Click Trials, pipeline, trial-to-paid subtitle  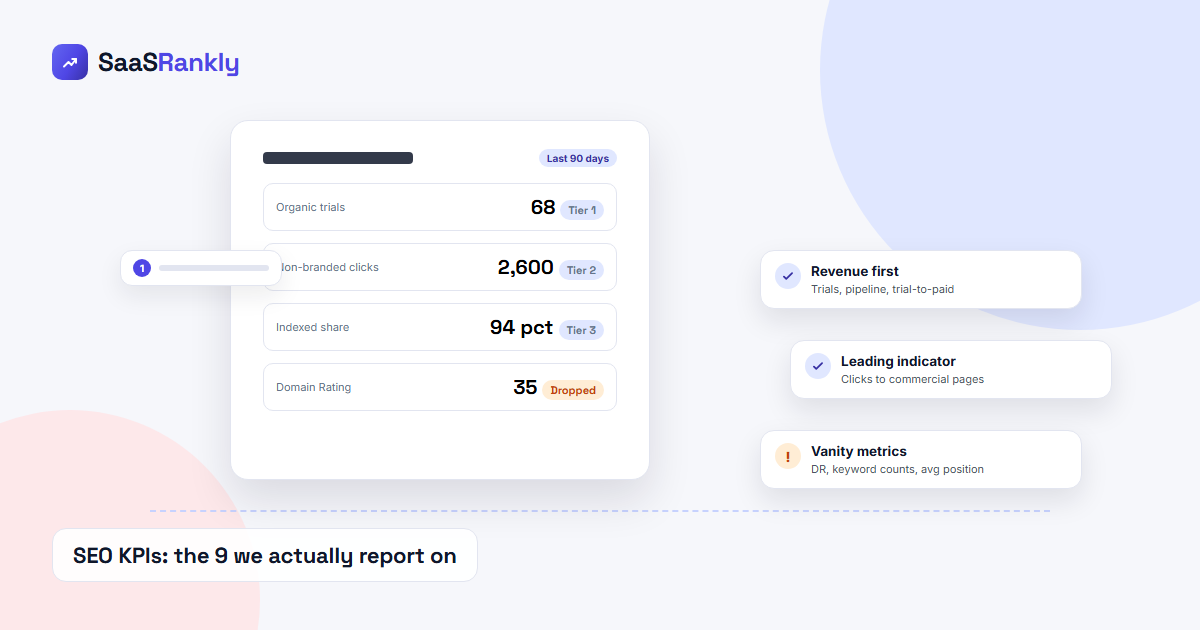pos(883,289)
